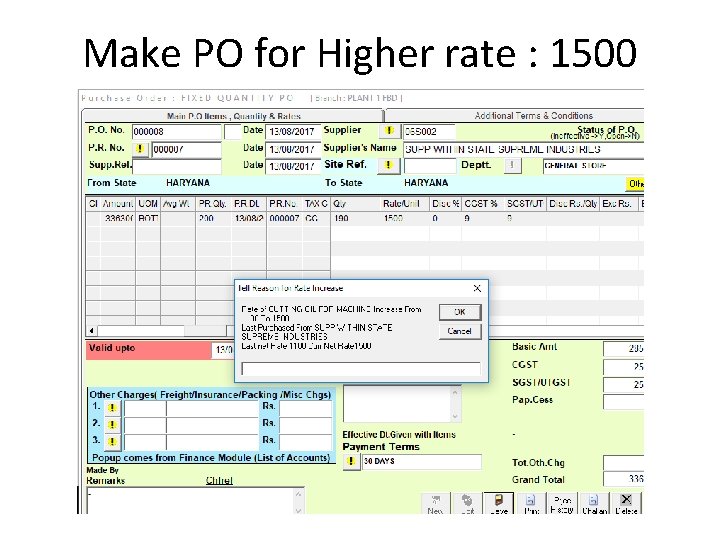720x540 pixels.
Task: Click the New toolbar button
Action: pos(435,504)
